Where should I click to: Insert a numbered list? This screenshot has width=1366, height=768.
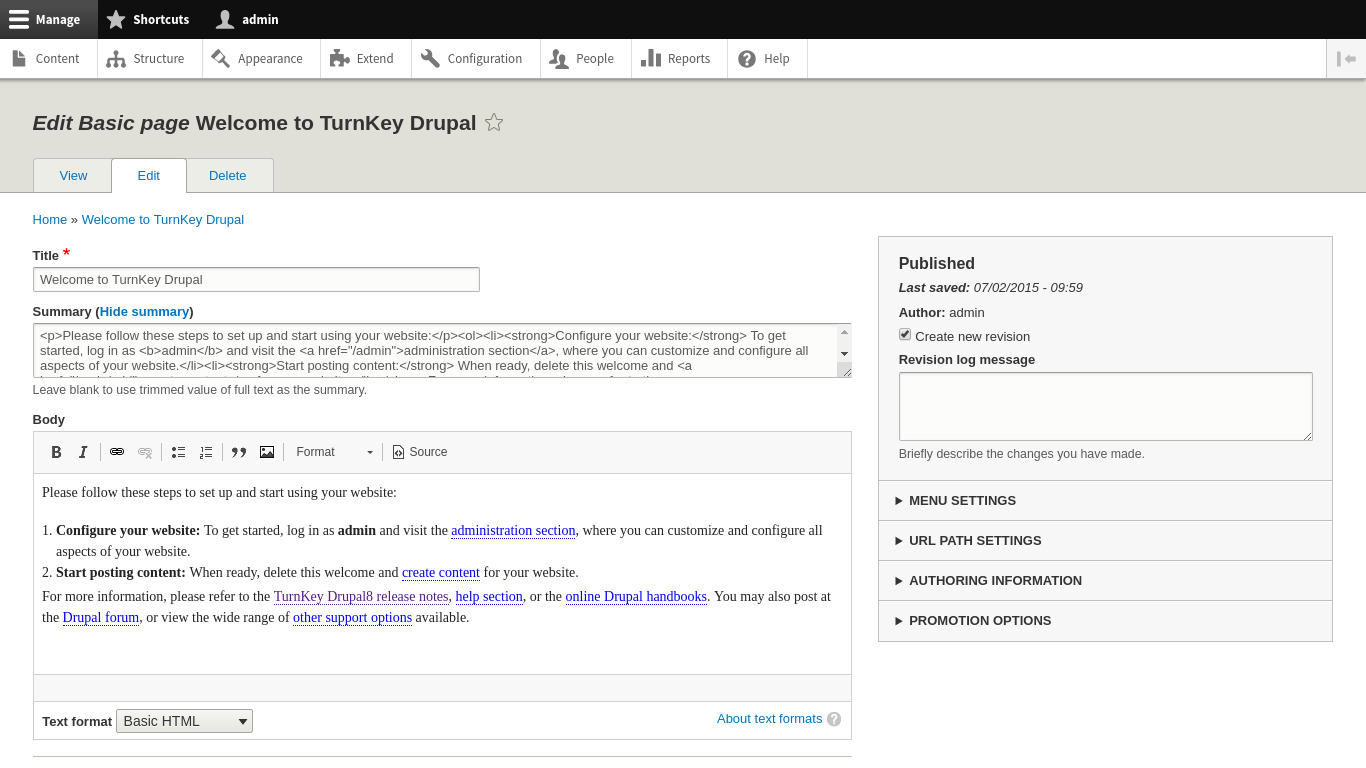[206, 452]
